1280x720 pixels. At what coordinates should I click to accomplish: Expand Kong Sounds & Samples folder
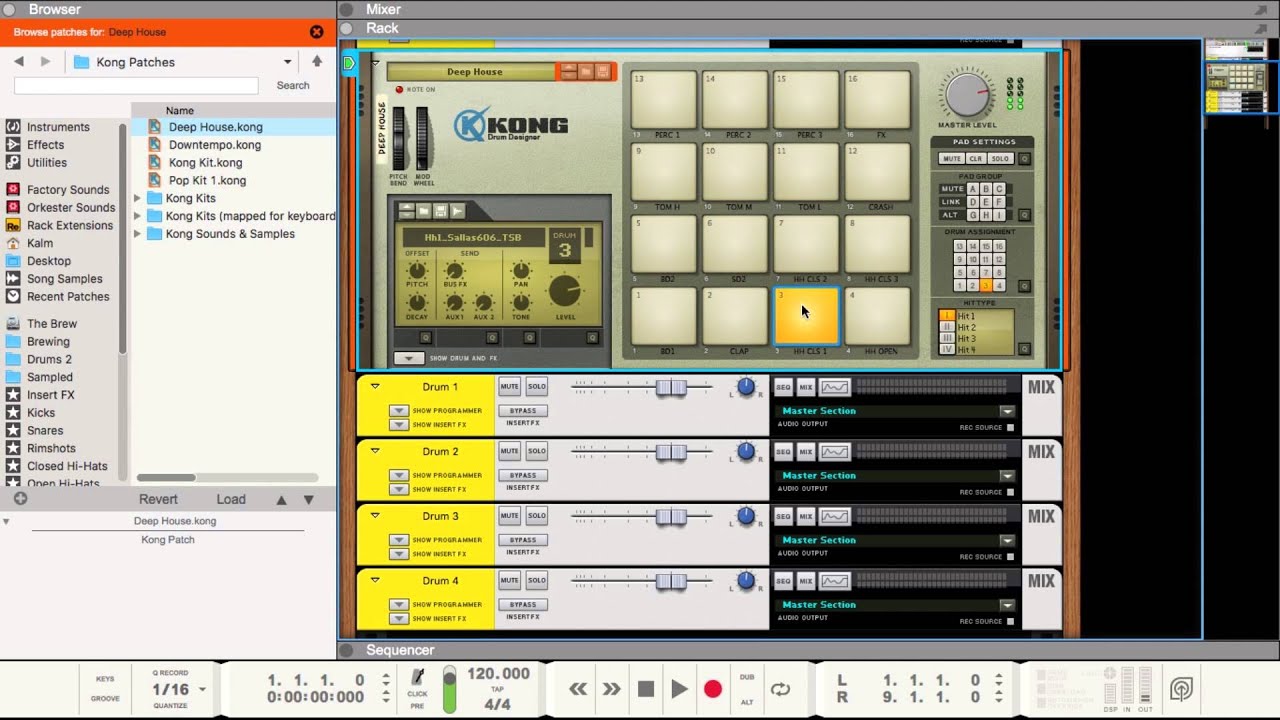(x=138, y=234)
